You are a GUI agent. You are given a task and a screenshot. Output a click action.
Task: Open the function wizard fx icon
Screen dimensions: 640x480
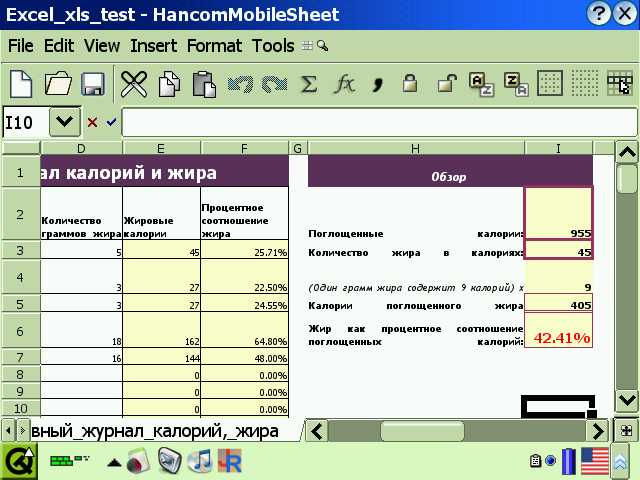tap(344, 84)
